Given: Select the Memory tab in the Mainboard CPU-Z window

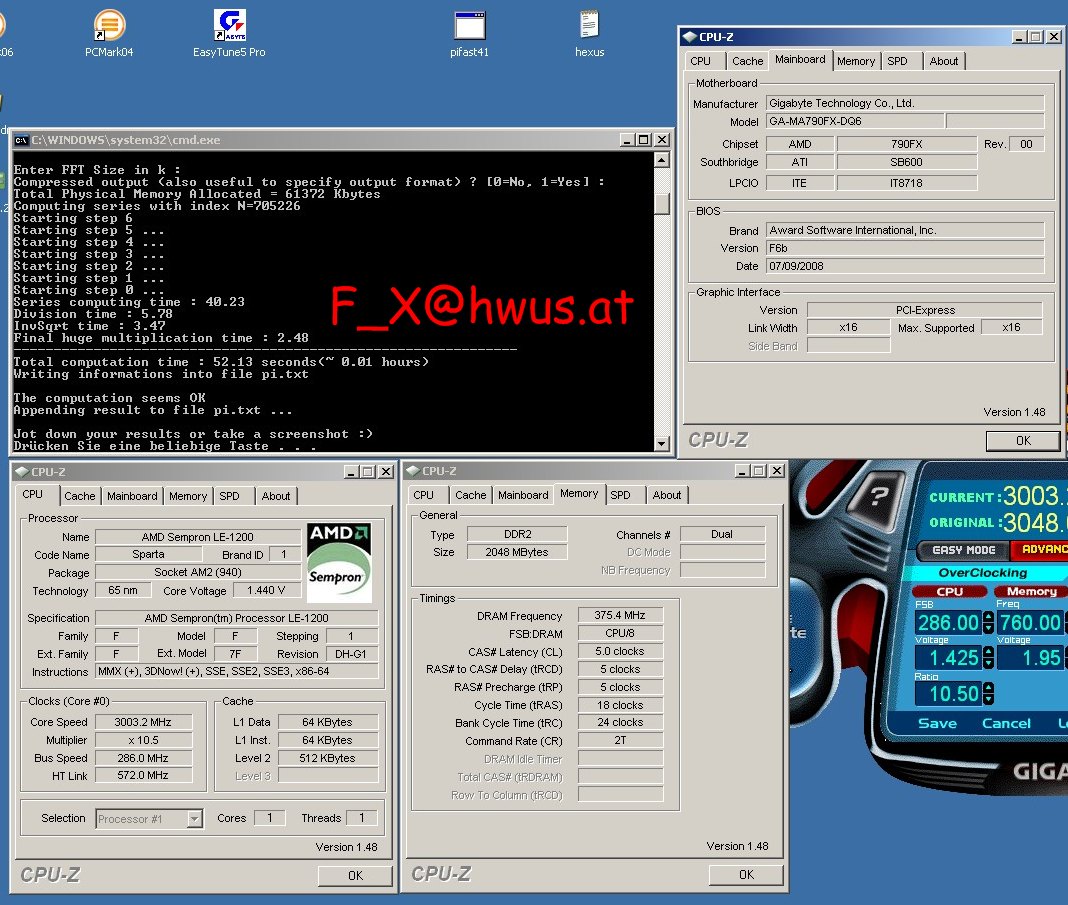Looking at the screenshot, I should pos(855,61).
